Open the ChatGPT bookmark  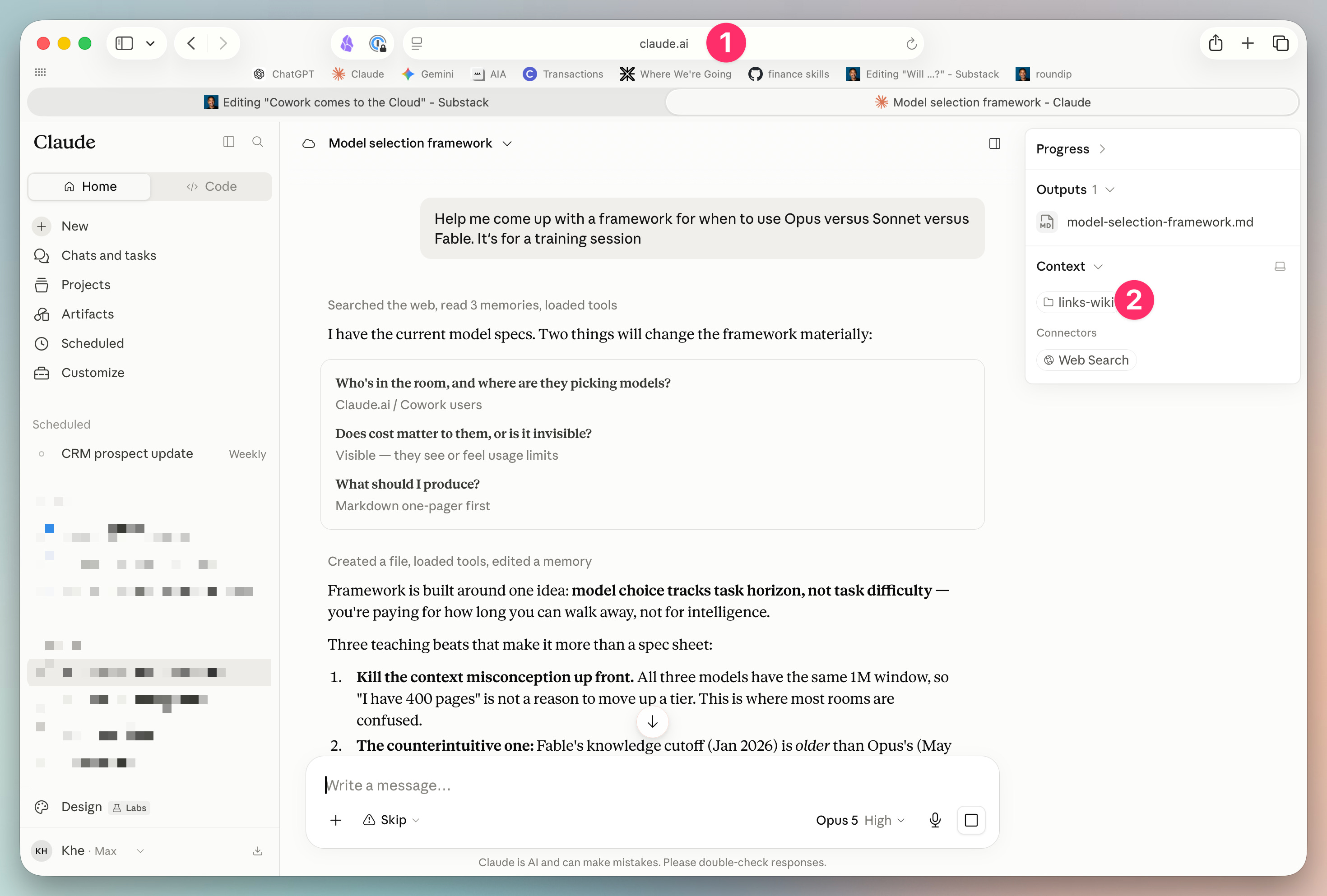[x=284, y=74]
